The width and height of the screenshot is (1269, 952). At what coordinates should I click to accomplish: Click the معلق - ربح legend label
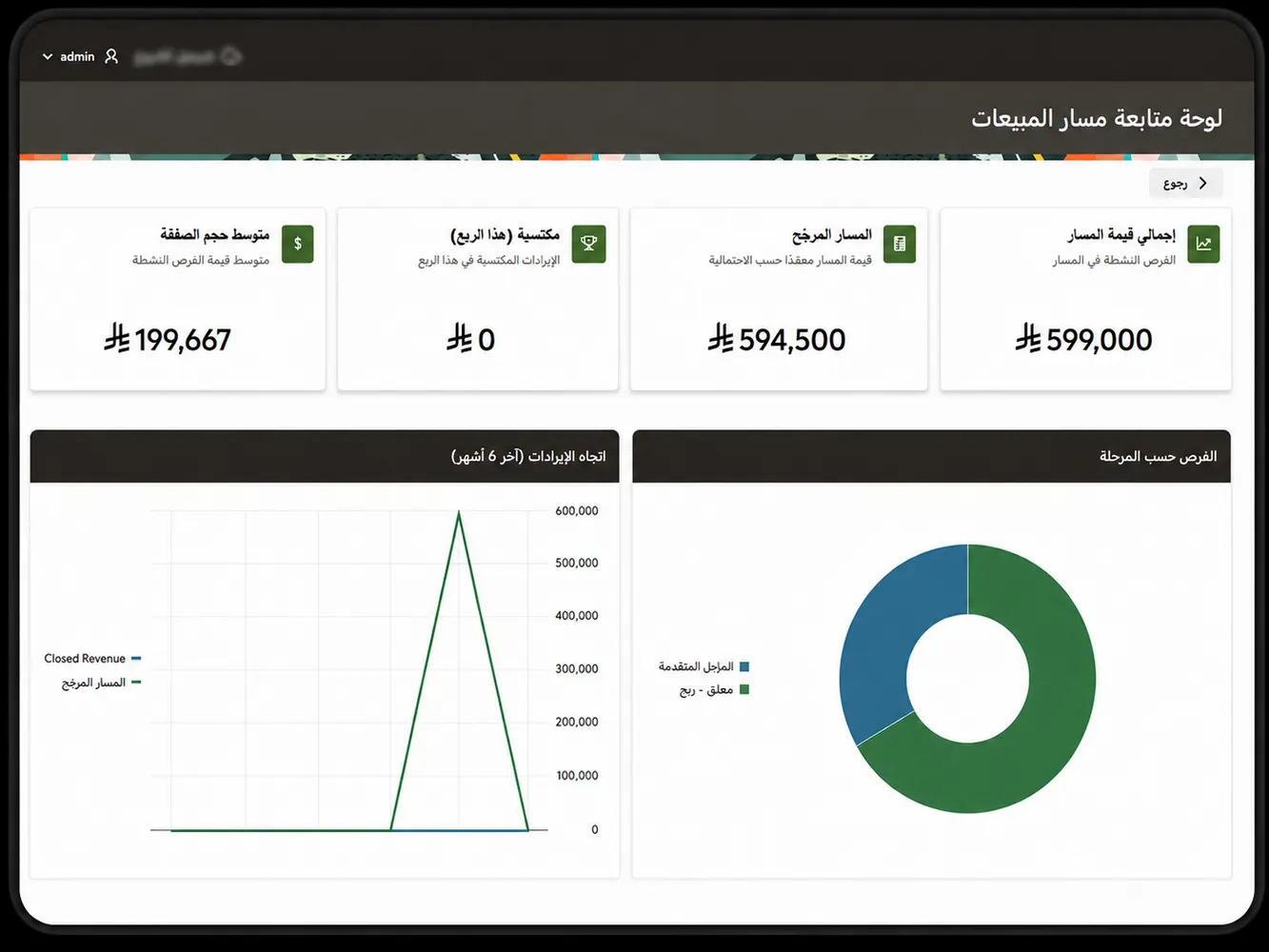pos(706,689)
